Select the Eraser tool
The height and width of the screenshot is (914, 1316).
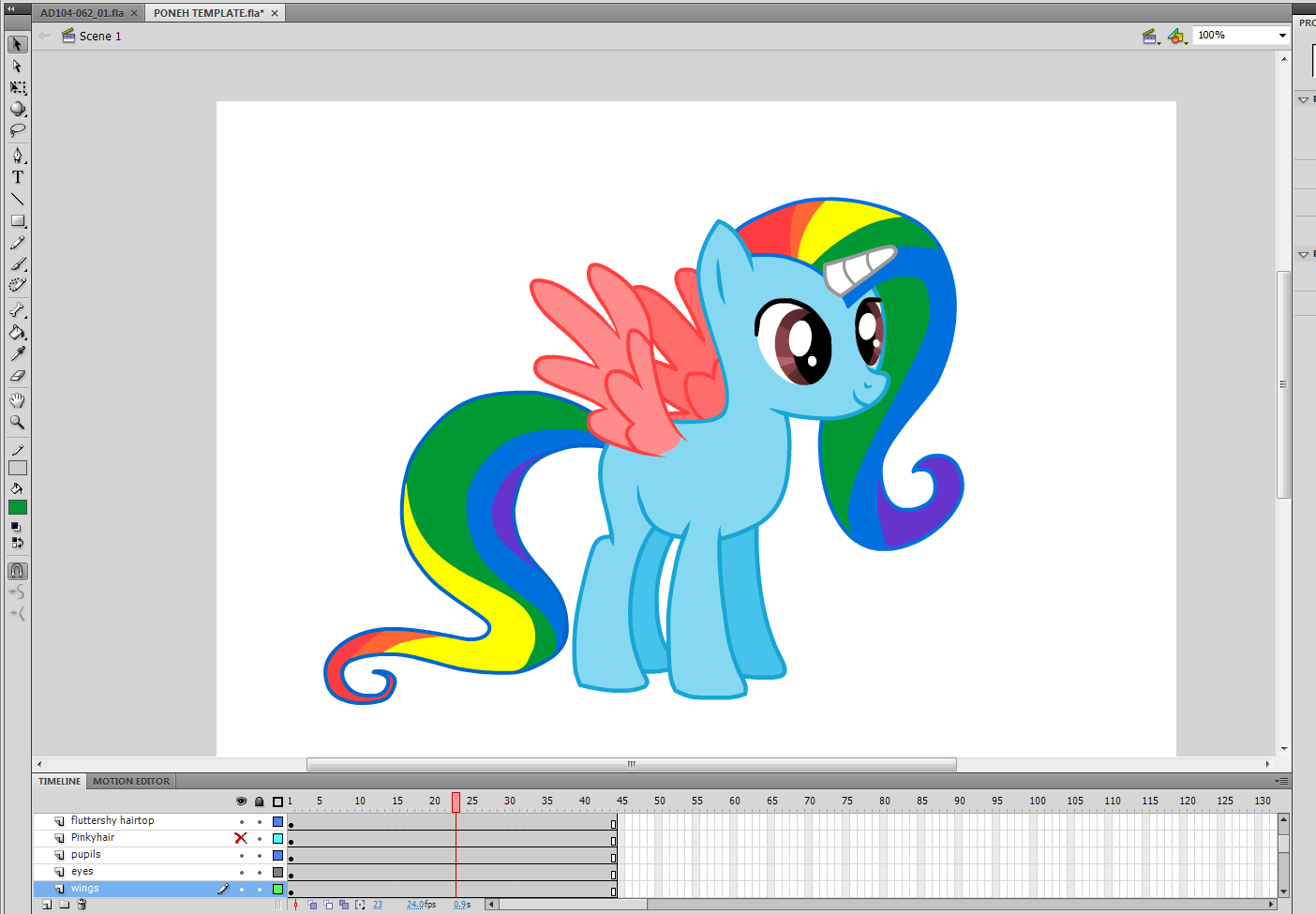17,376
